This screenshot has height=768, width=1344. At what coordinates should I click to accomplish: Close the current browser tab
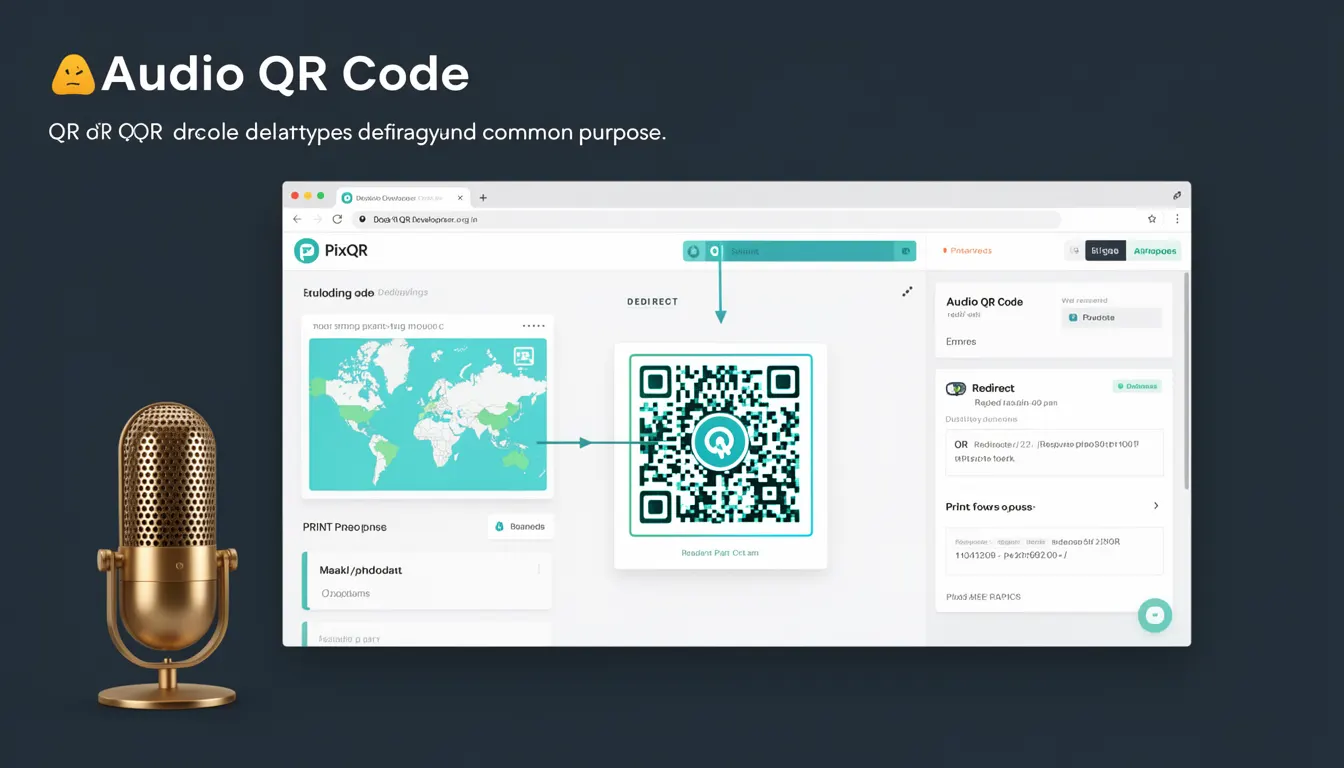(459, 198)
